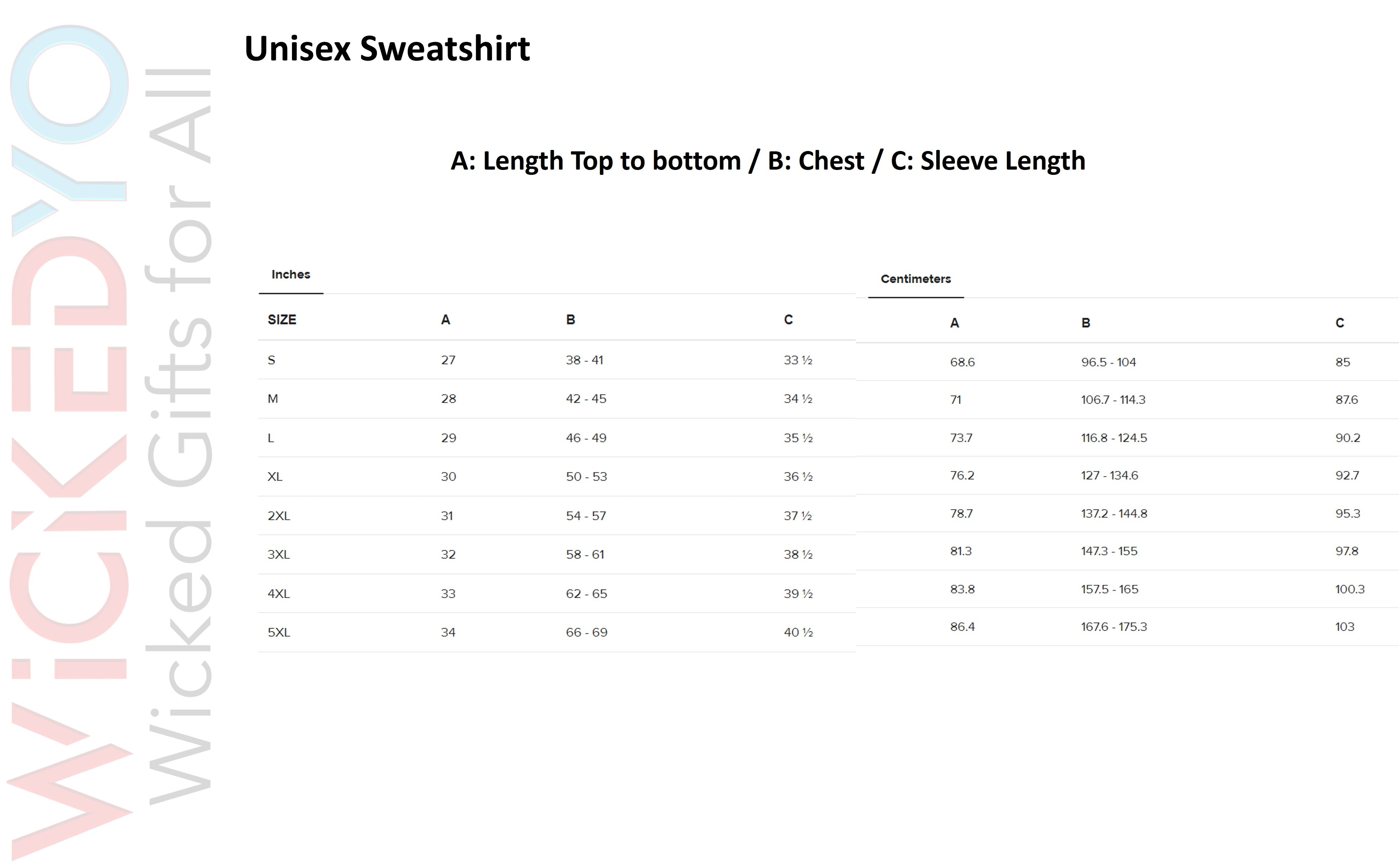
Task: Click column header B in Inches table
Action: [x=570, y=320]
